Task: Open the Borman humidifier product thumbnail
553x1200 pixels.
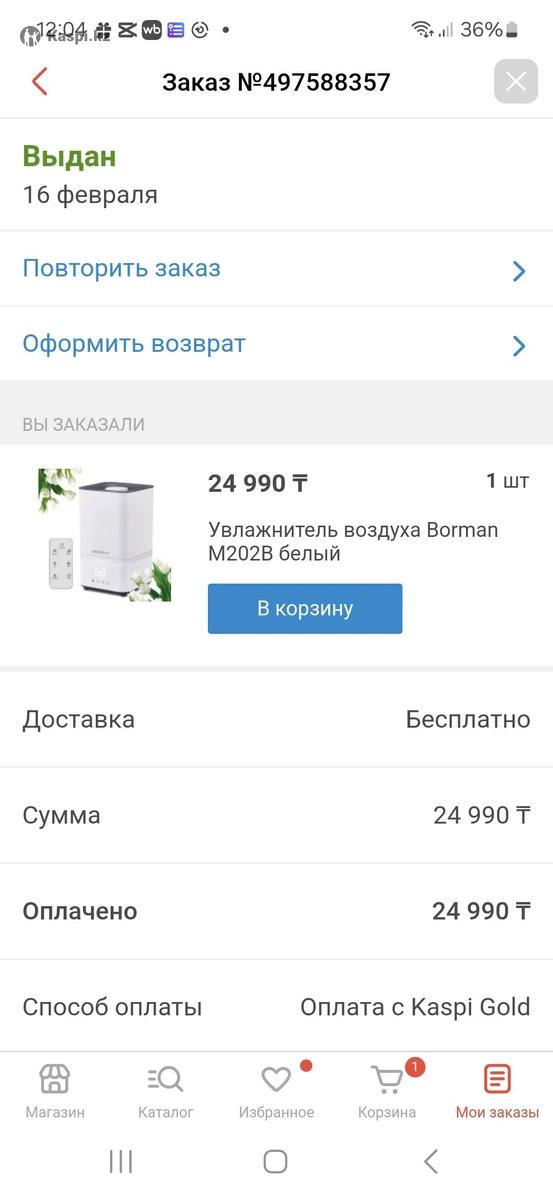Action: pyautogui.click(x=105, y=535)
